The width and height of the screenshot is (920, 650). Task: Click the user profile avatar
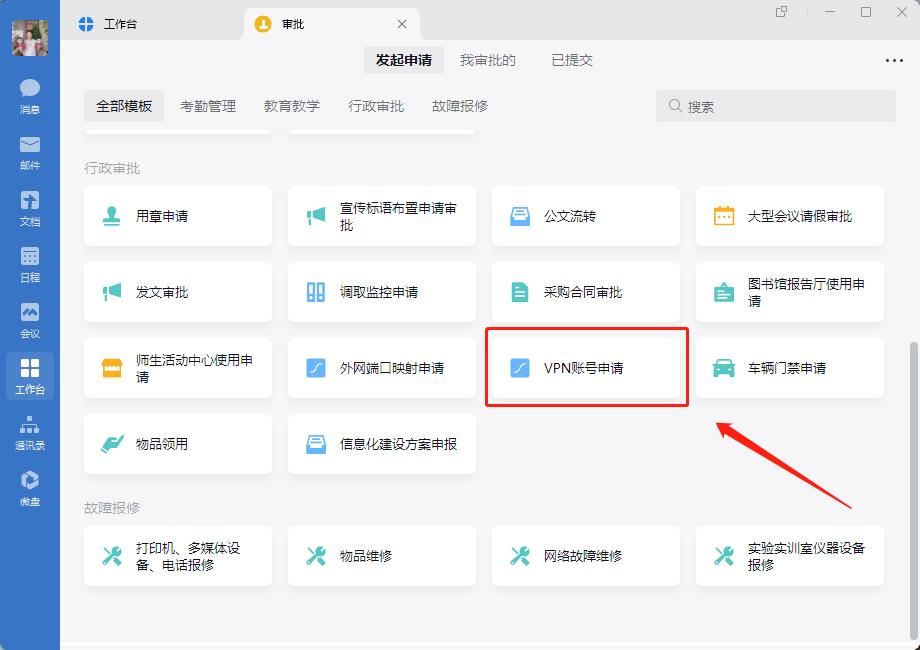(30, 37)
